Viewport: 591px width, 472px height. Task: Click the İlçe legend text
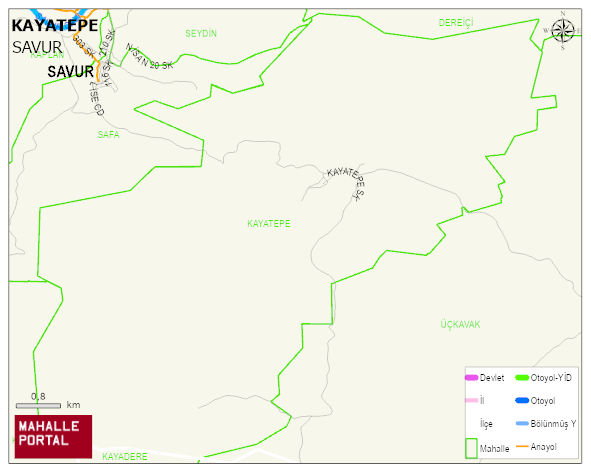tap(486, 424)
